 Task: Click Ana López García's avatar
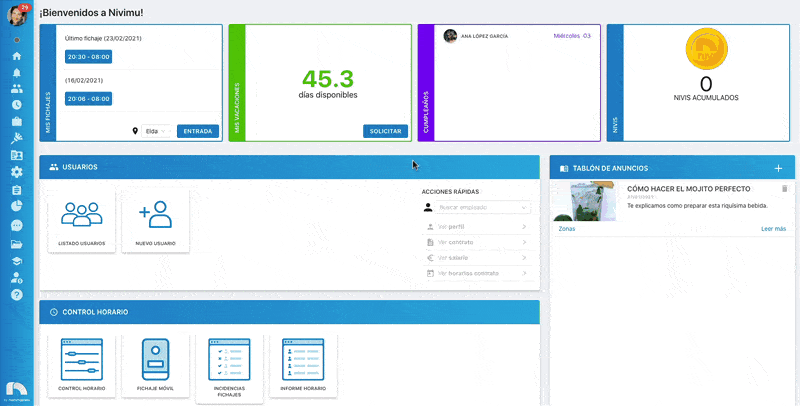[x=450, y=36]
